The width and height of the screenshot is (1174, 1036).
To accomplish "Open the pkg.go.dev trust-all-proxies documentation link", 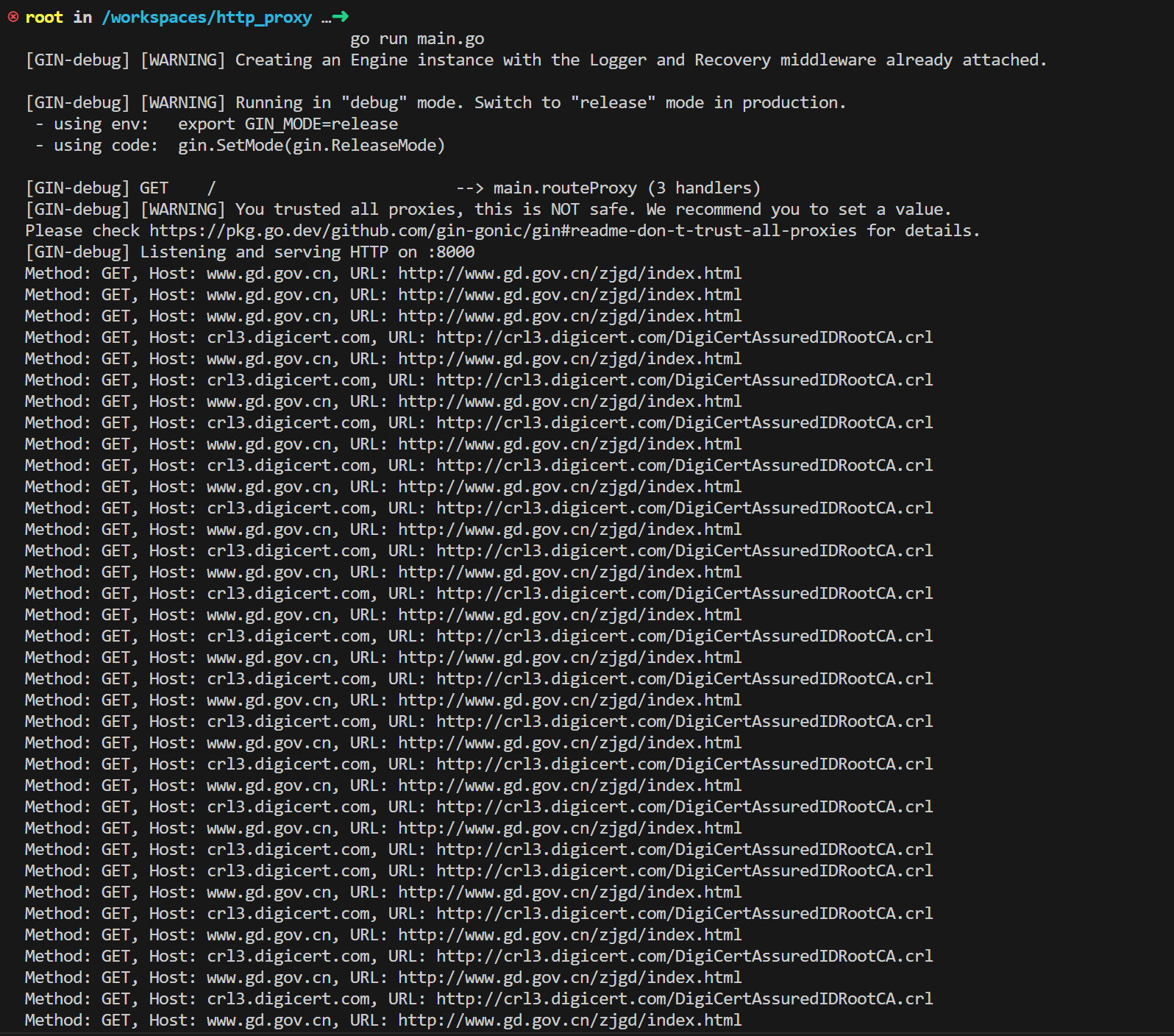I will click(x=503, y=231).
